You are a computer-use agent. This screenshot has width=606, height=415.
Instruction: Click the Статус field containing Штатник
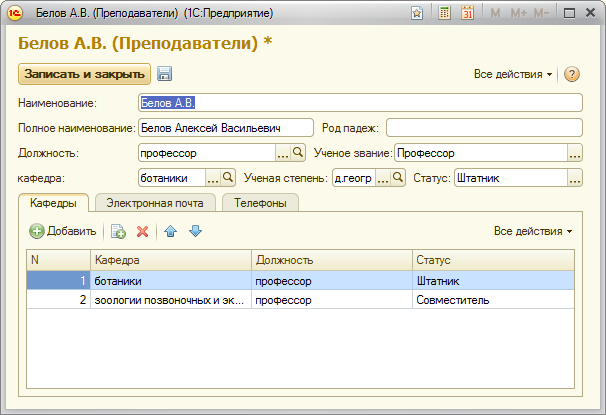(x=511, y=178)
